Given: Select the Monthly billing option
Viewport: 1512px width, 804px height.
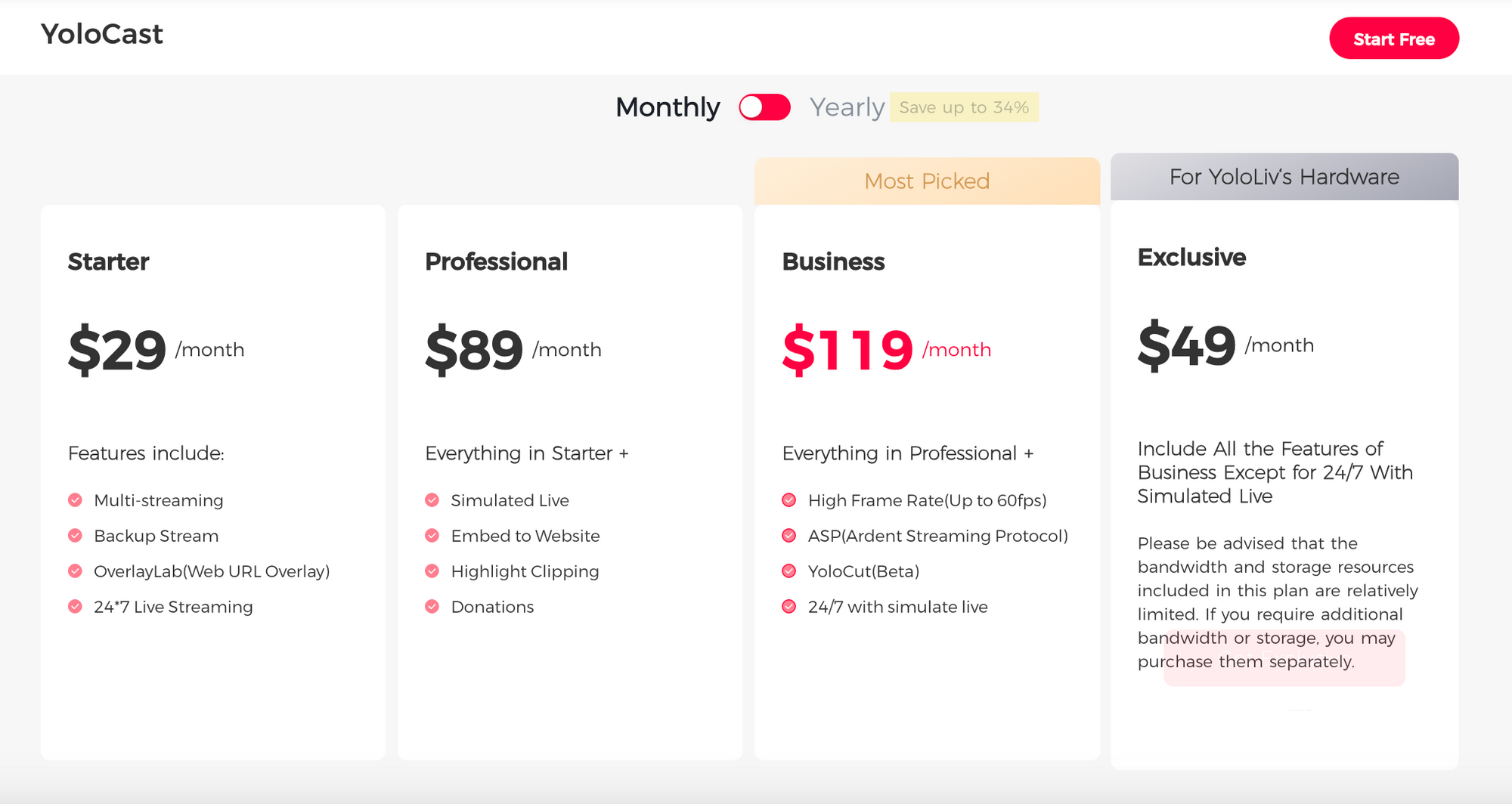Looking at the screenshot, I should point(668,107).
